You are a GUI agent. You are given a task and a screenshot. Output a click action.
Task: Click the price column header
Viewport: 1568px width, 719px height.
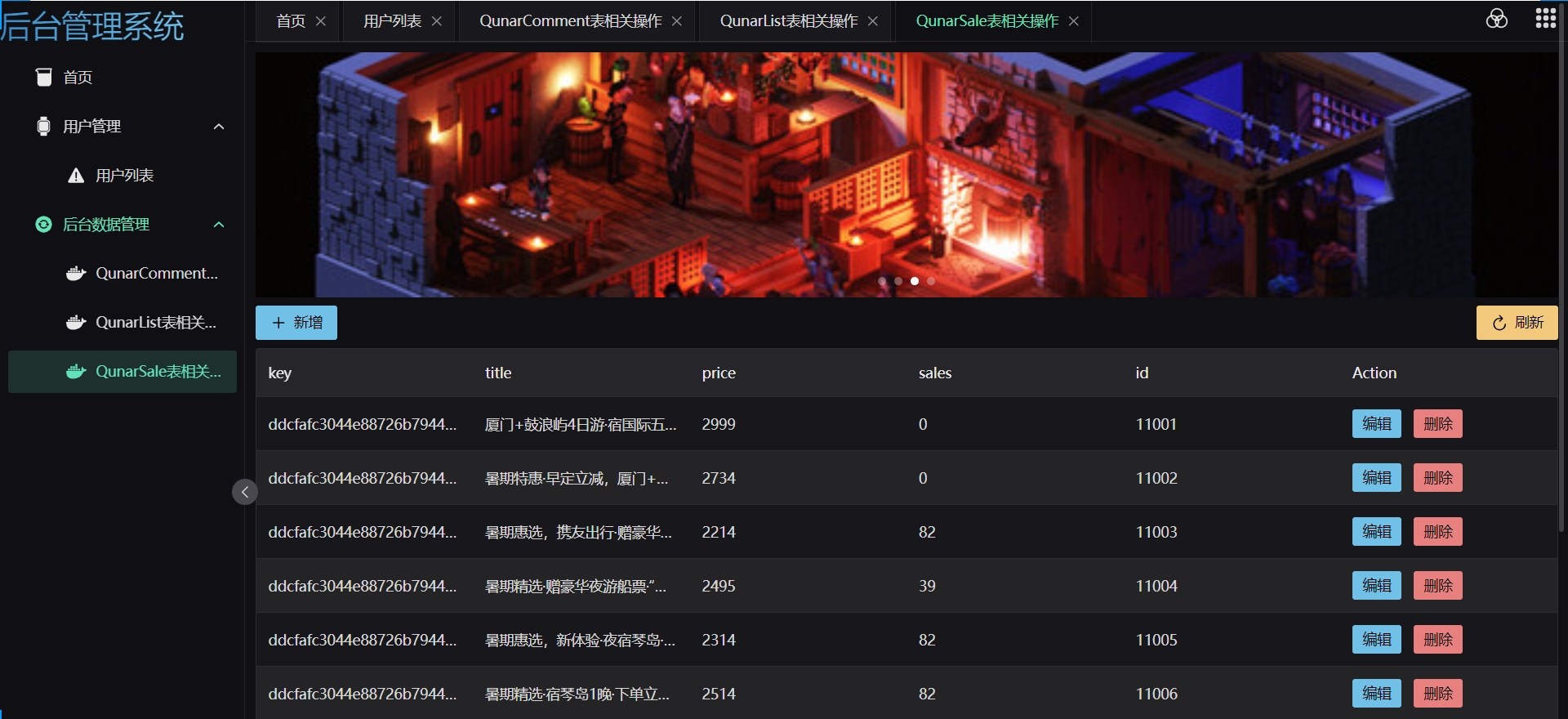(x=719, y=373)
